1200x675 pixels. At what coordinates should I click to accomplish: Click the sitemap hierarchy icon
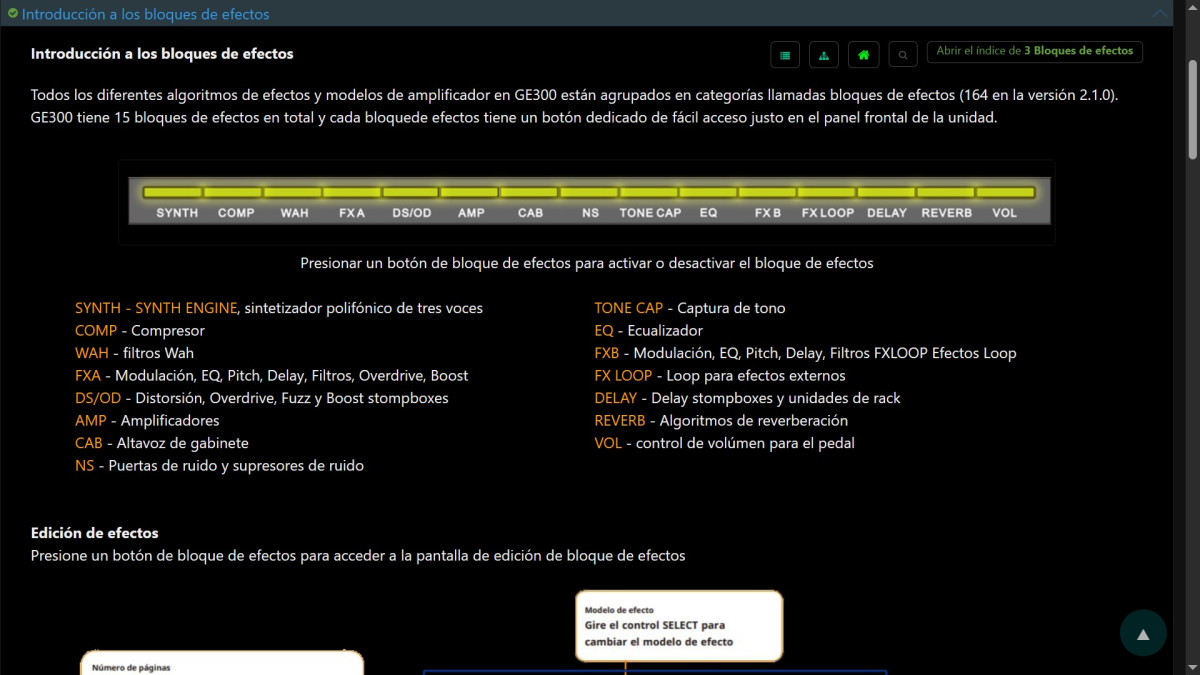823,55
